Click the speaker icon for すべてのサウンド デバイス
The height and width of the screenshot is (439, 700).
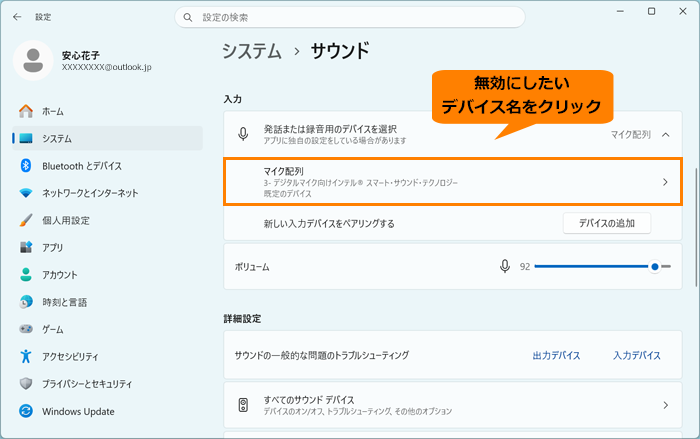coord(243,405)
